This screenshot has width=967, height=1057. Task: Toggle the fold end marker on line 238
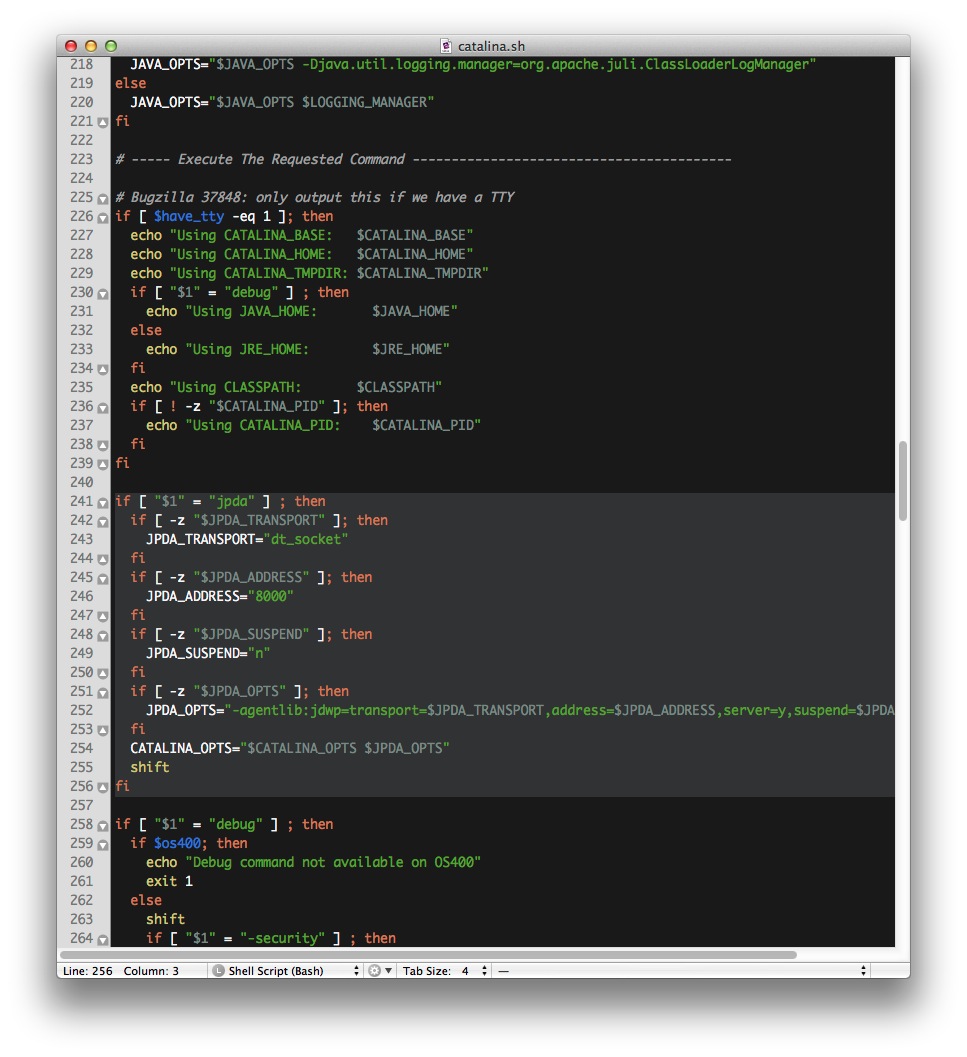[102, 446]
